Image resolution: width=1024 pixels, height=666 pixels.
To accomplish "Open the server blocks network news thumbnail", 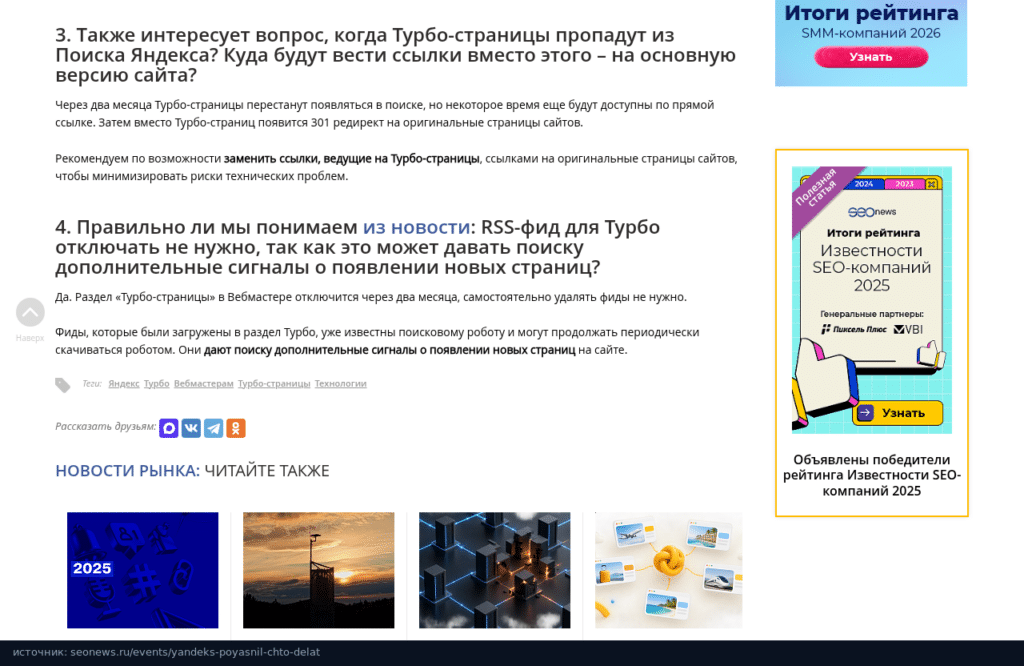I will coord(494,570).
